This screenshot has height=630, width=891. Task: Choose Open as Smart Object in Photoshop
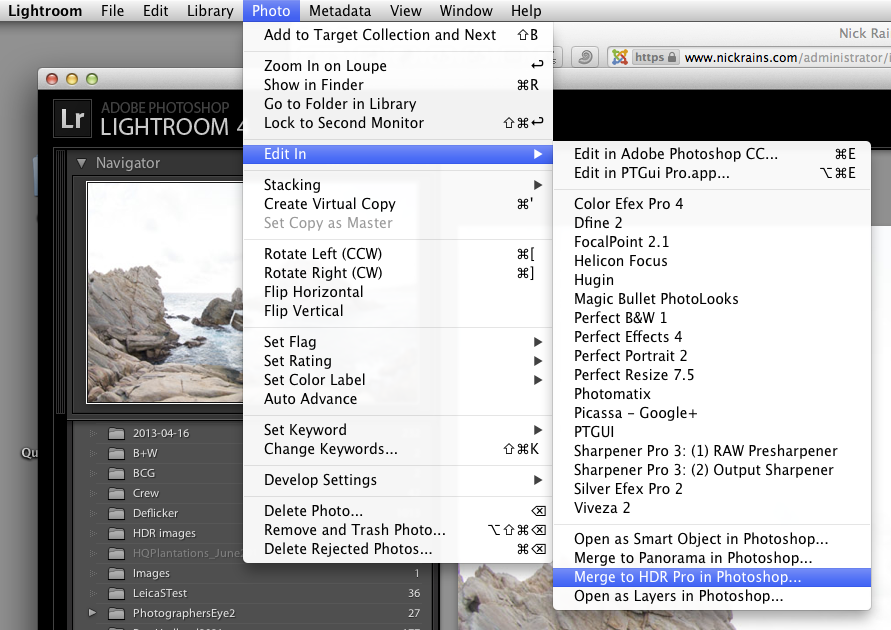(x=712, y=539)
